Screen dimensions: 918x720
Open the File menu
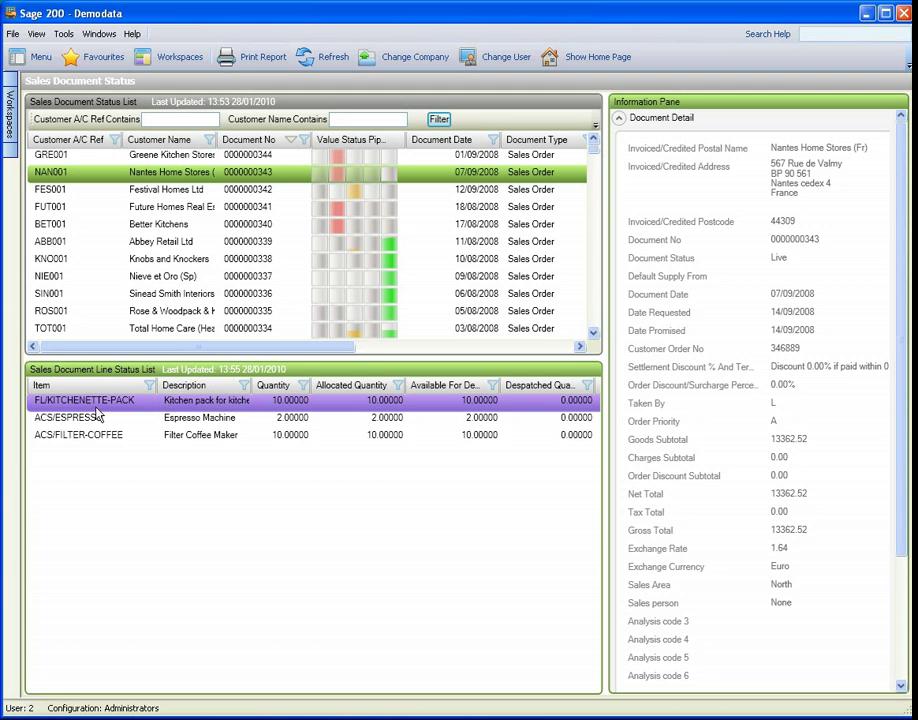[12, 34]
